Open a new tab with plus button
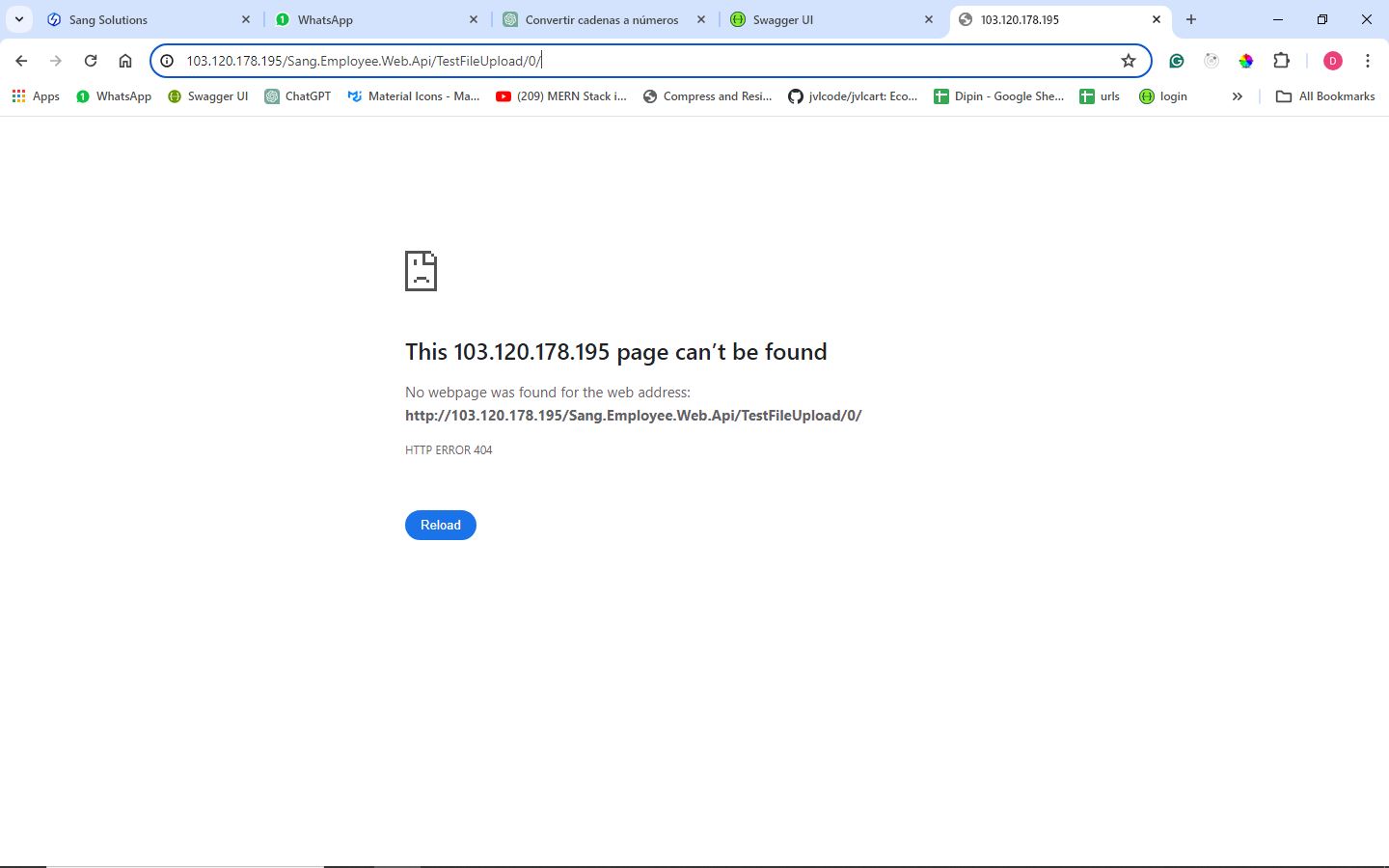The image size is (1389, 868). click(1191, 19)
